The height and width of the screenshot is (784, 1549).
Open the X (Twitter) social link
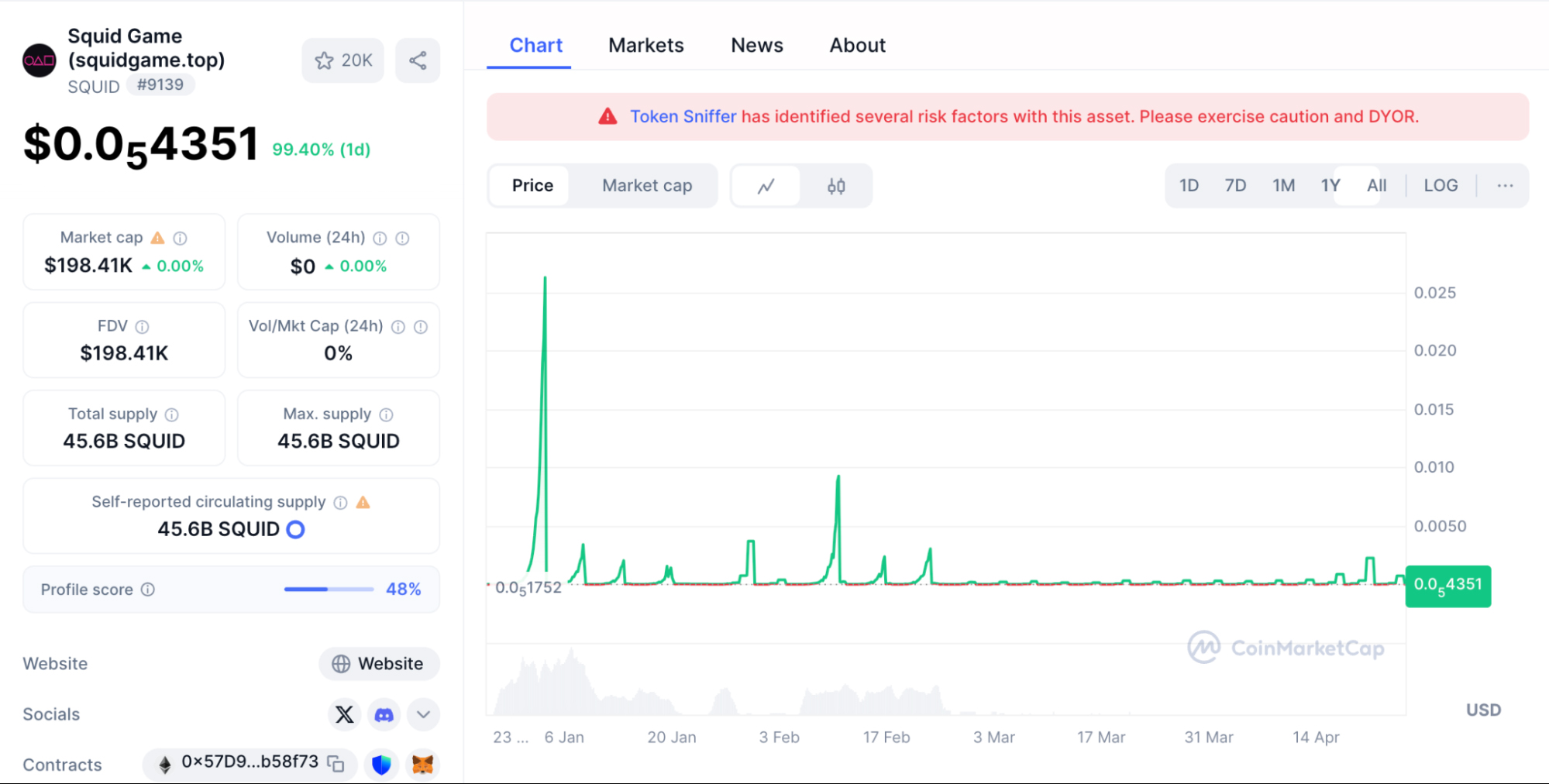pyautogui.click(x=345, y=714)
